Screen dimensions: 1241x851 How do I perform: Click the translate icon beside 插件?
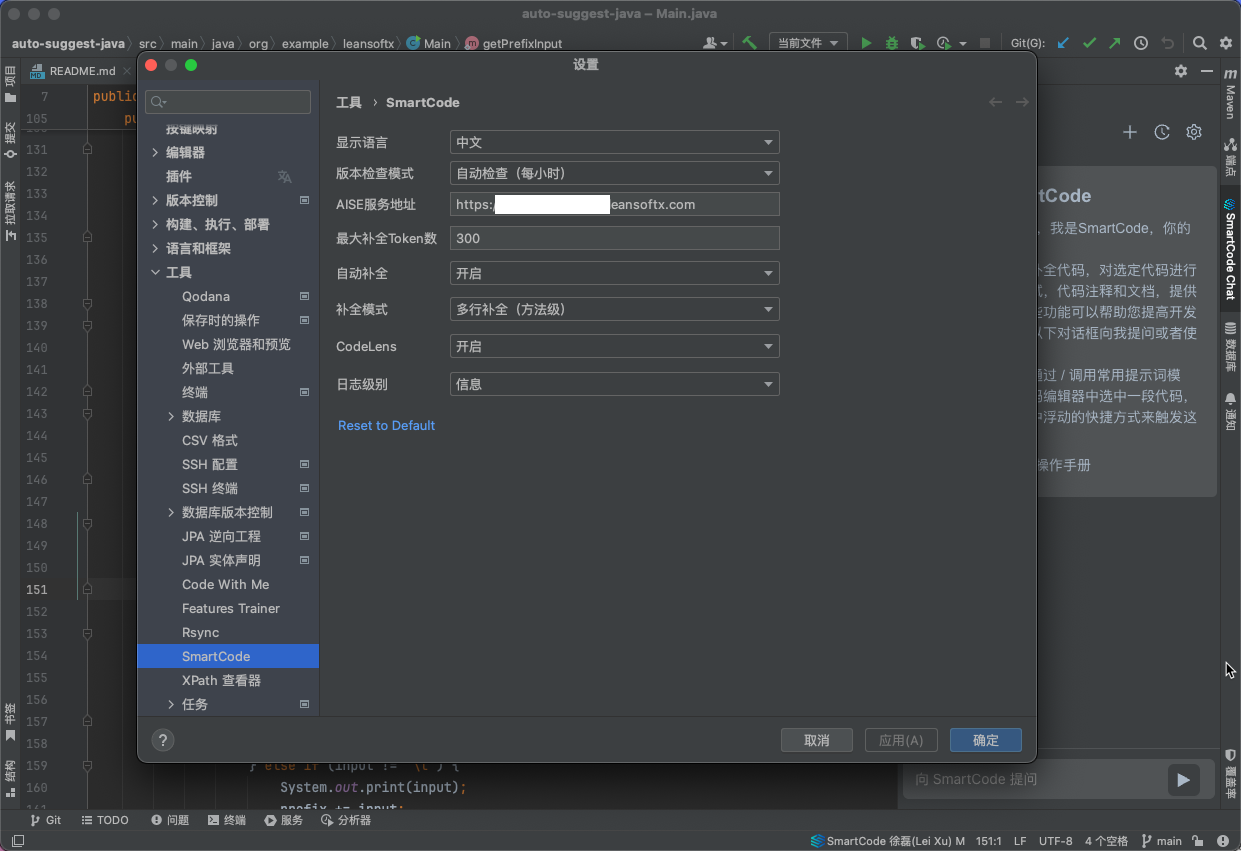[284, 176]
